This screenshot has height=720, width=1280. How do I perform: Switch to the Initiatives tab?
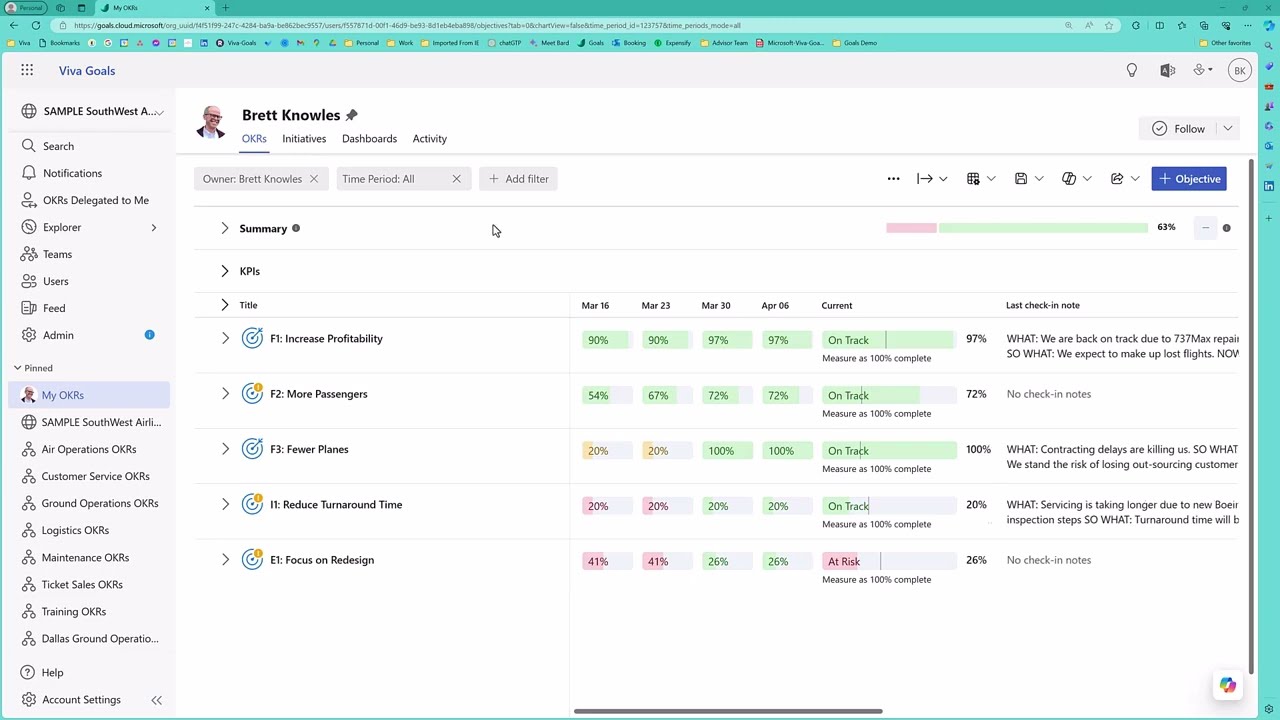(304, 139)
